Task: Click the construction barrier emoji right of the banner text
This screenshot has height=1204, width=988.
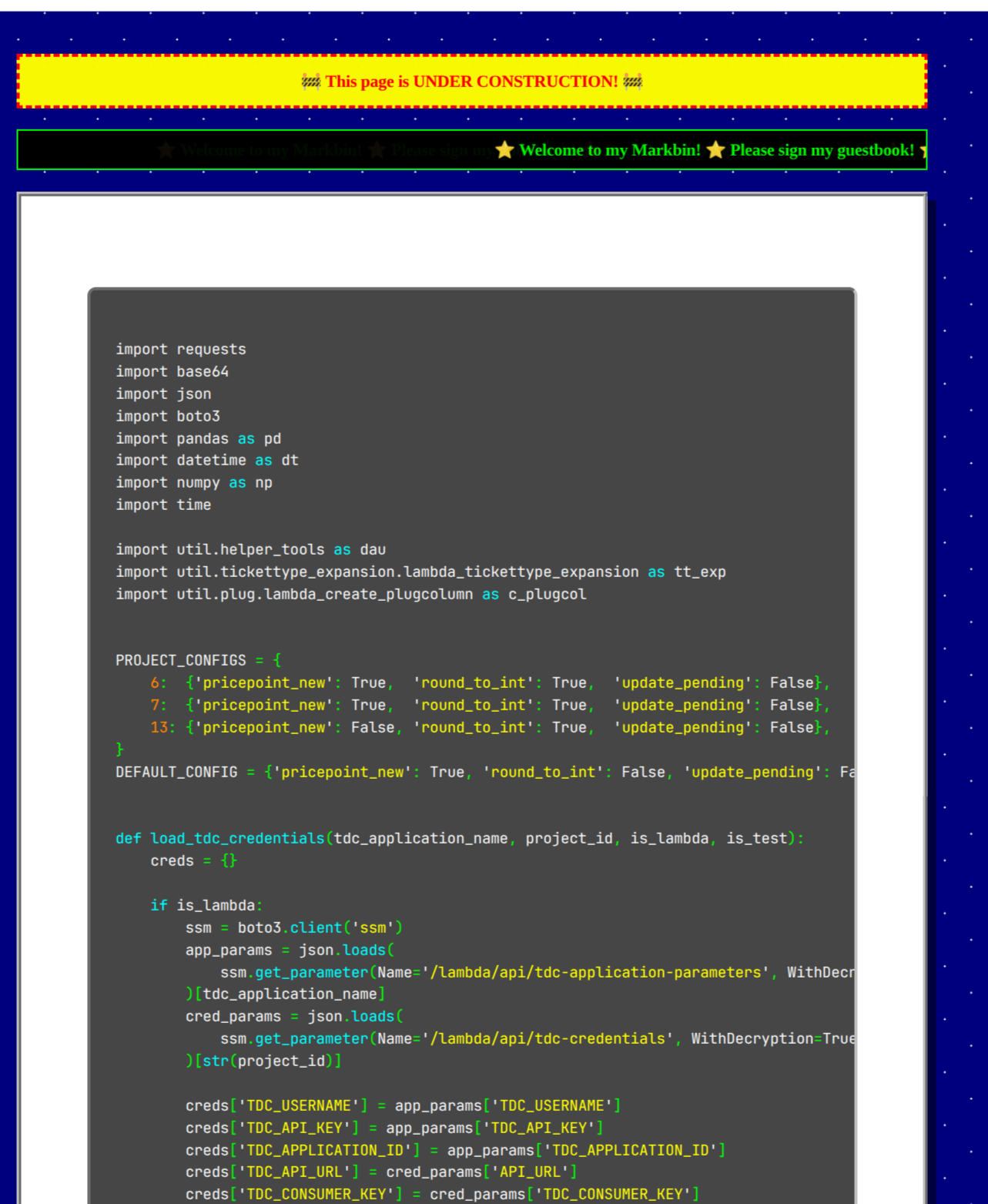Action: (x=633, y=82)
